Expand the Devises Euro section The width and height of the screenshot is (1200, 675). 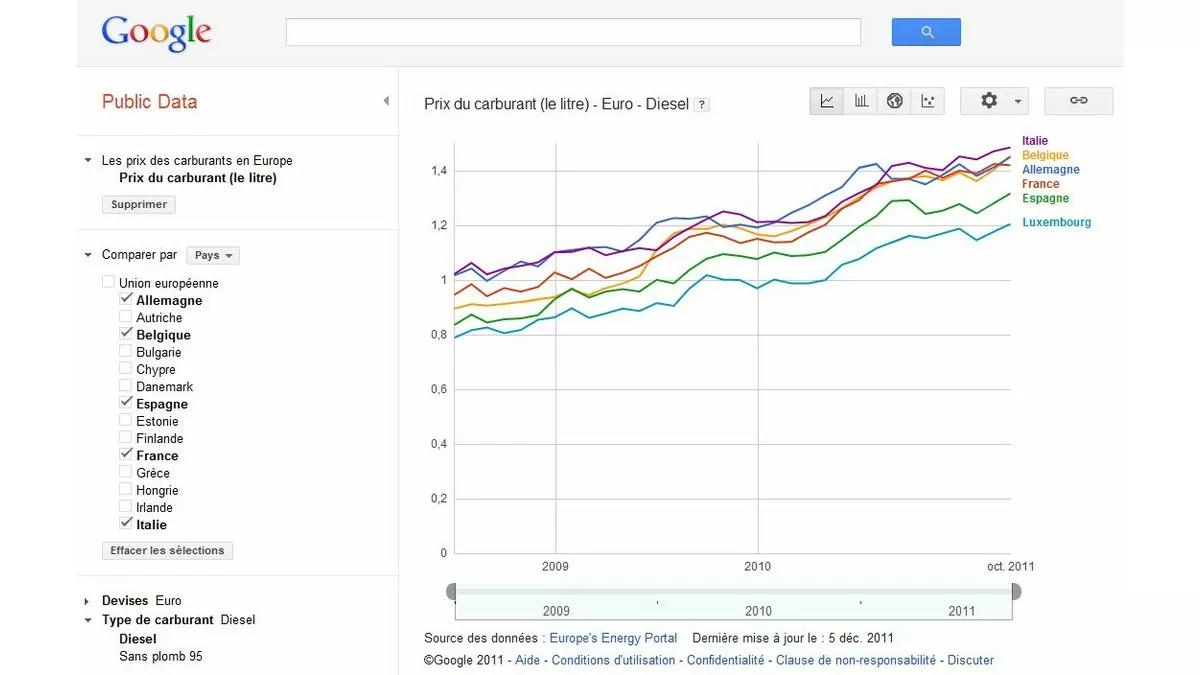(x=88, y=600)
